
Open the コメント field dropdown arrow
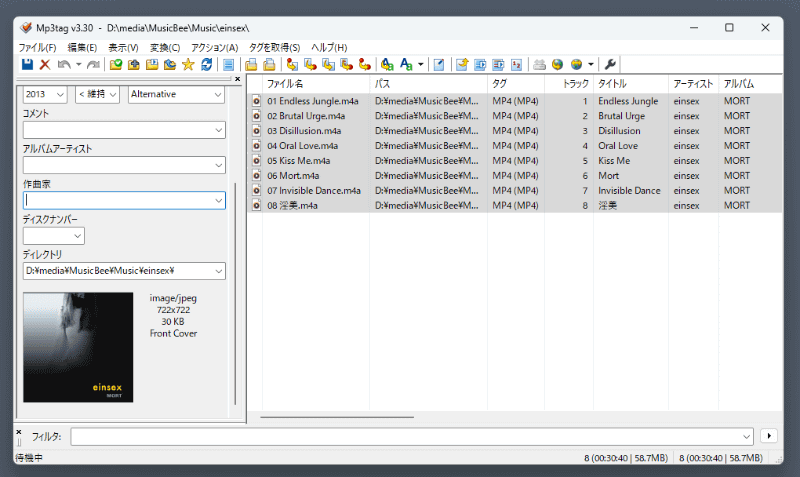(x=218, y=130)
